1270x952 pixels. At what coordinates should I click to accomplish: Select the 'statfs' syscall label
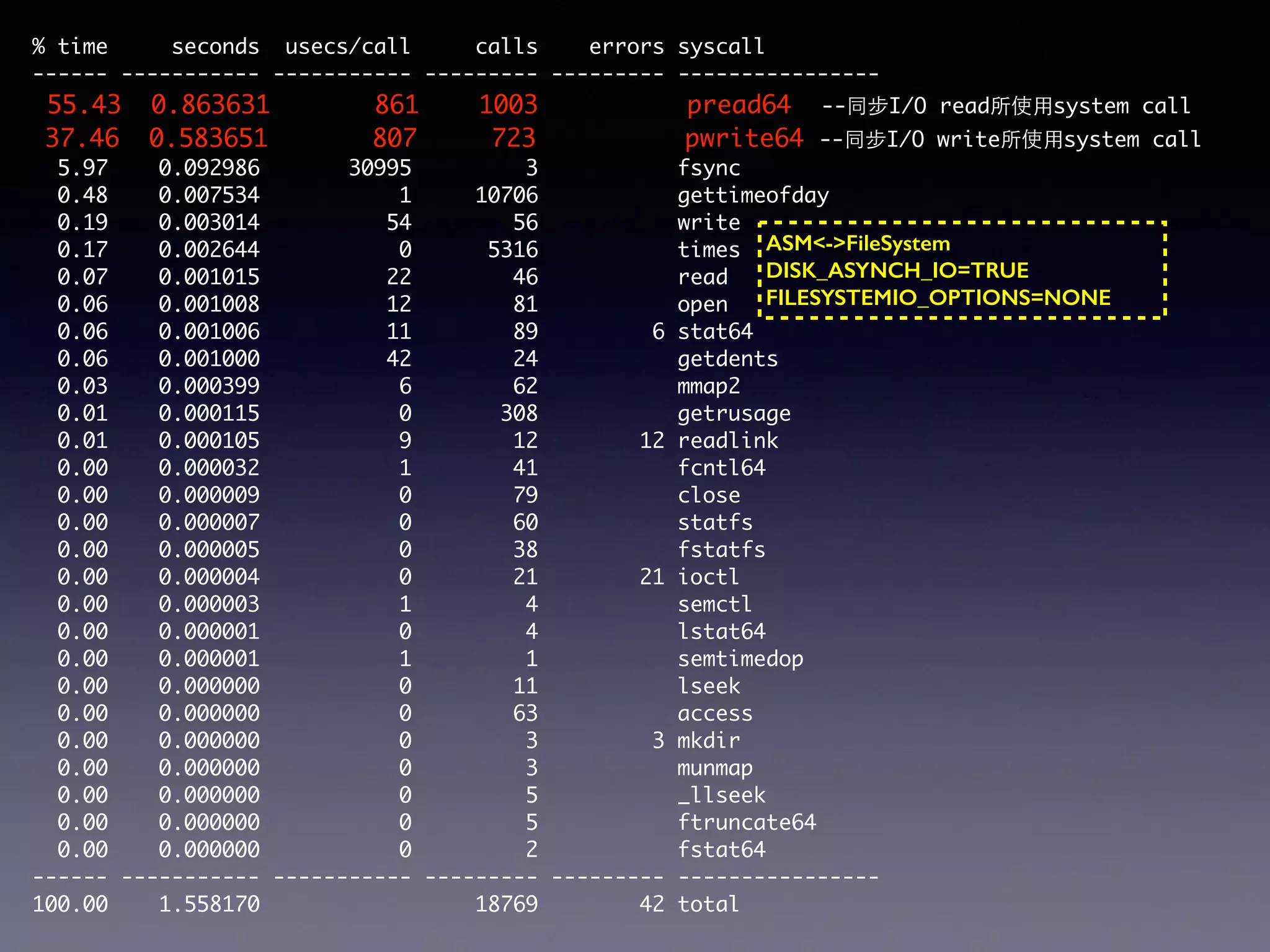[715, 522]
